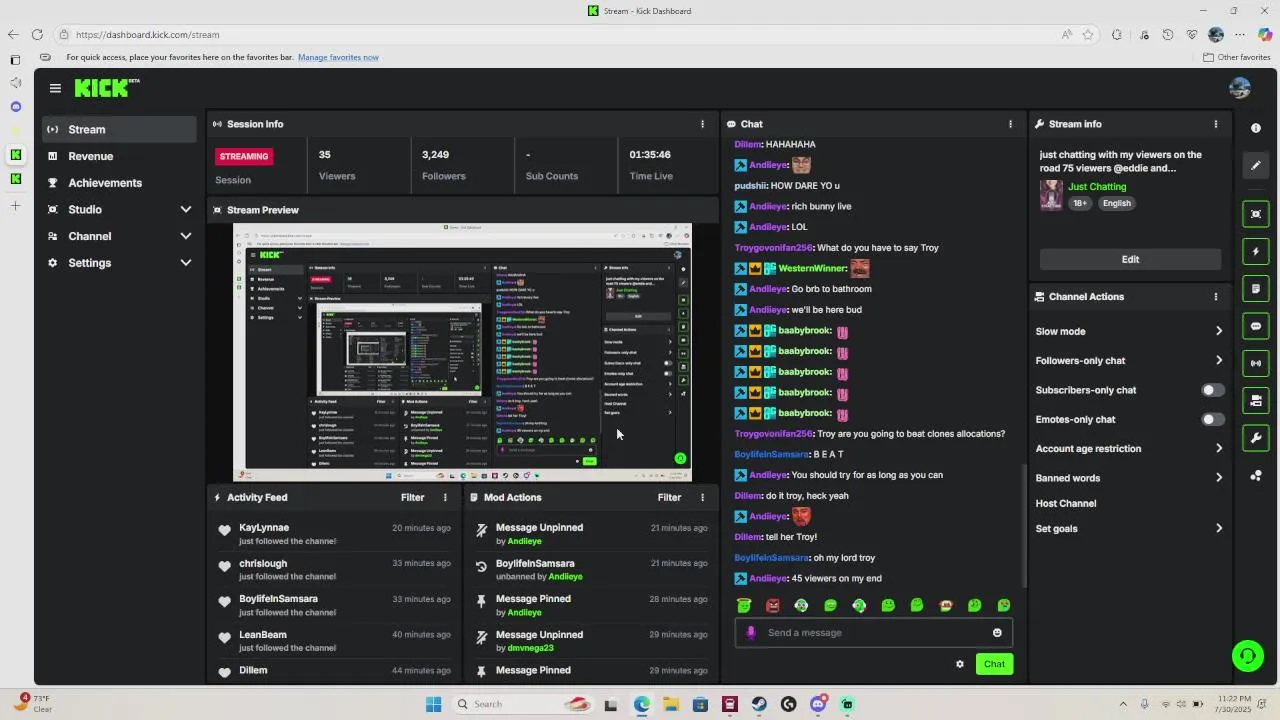The image size is (1280, 720).
Task: Click the 18+ tag in Stream info
Action: tap(1080, 203)
